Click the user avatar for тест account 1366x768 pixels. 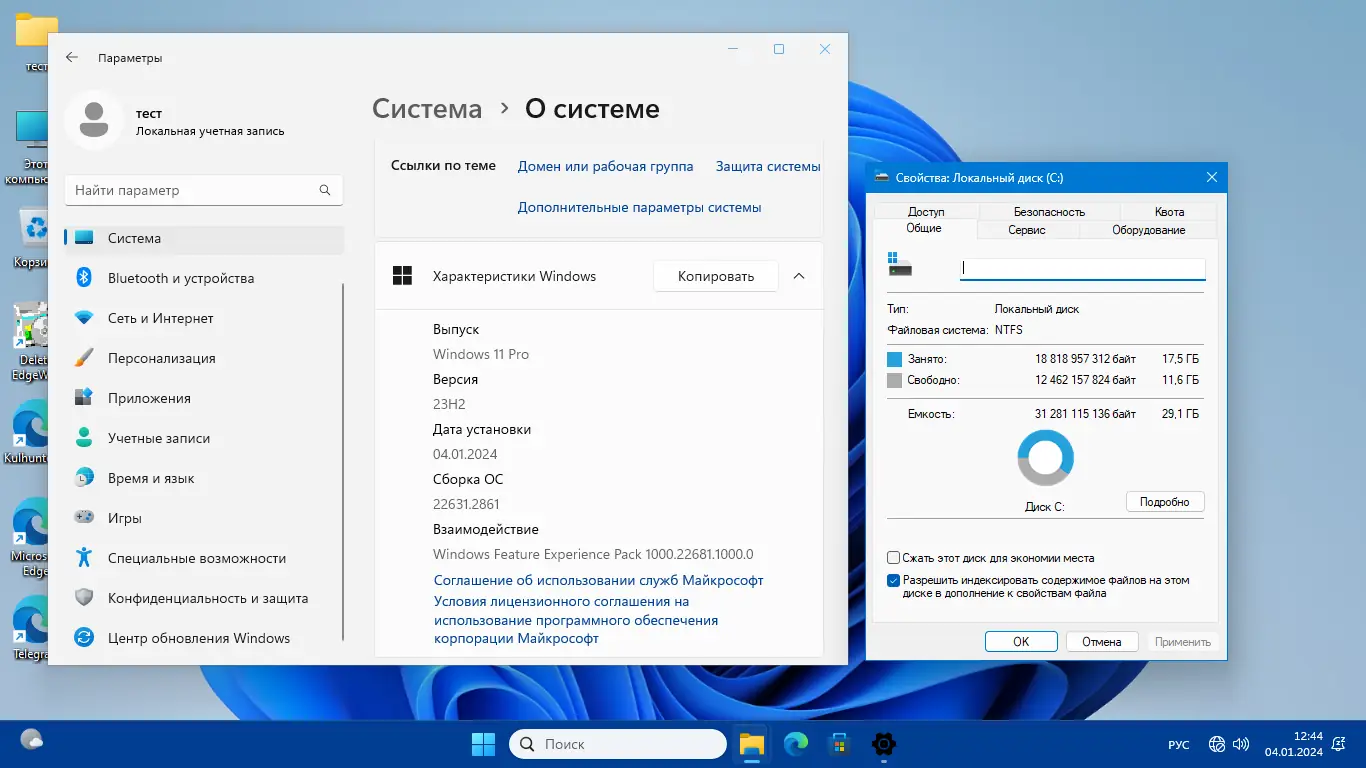94,120
